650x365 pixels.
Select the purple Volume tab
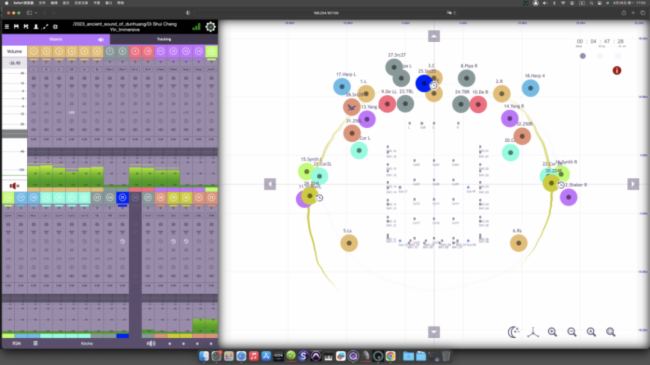(56, 39)
